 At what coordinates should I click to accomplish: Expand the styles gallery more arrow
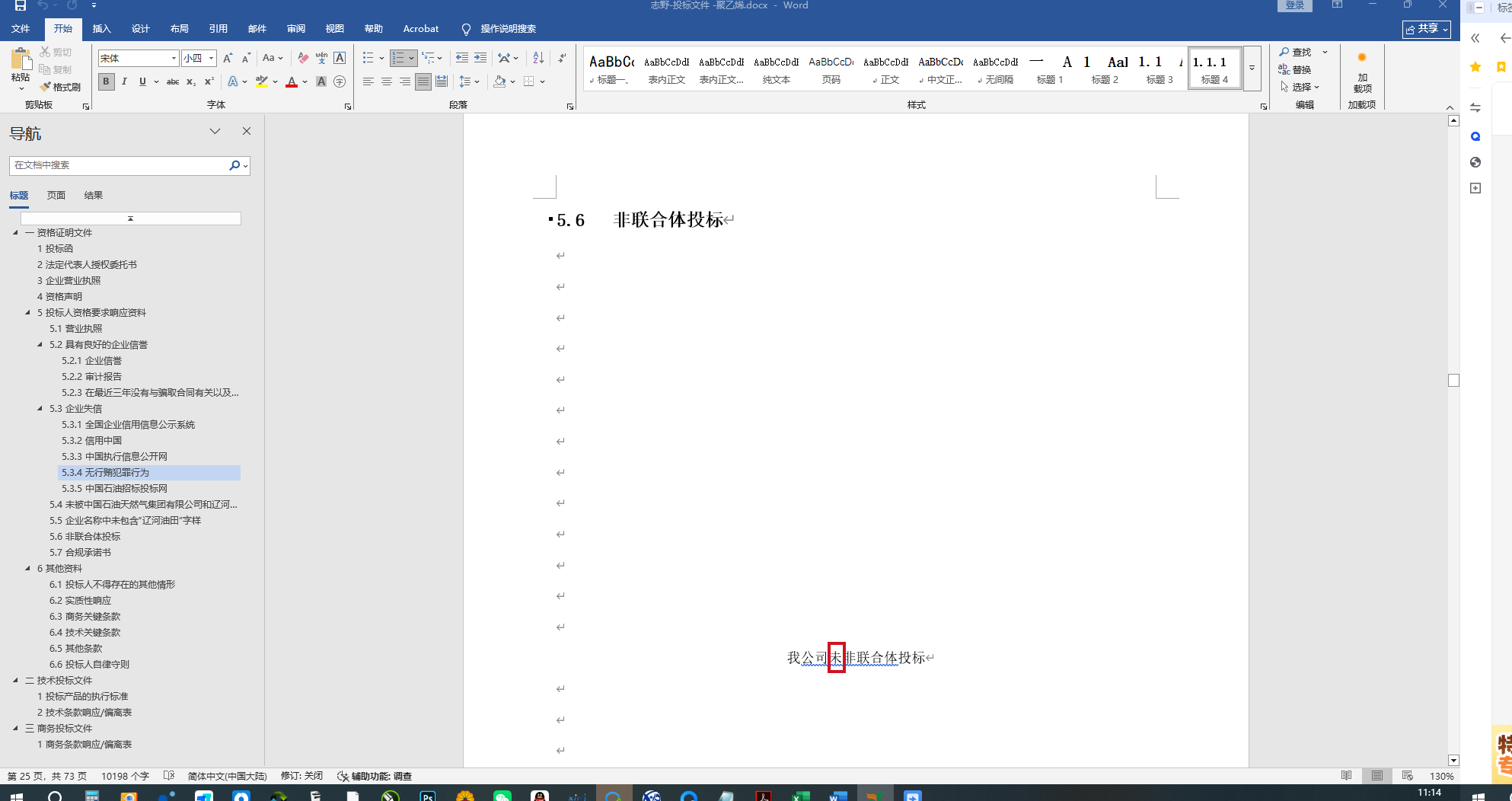tap(1252, 68)
